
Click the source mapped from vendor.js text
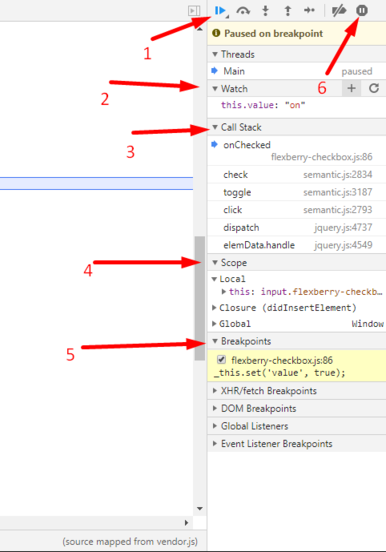coord(130,541)
